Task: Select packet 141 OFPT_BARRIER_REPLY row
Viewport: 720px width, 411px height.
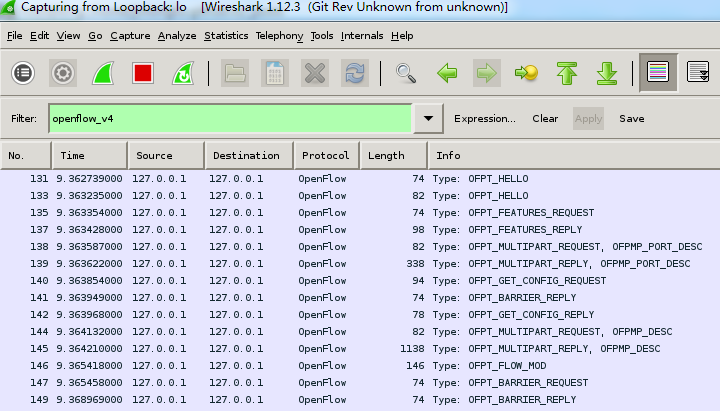Action: coord(360,298)
